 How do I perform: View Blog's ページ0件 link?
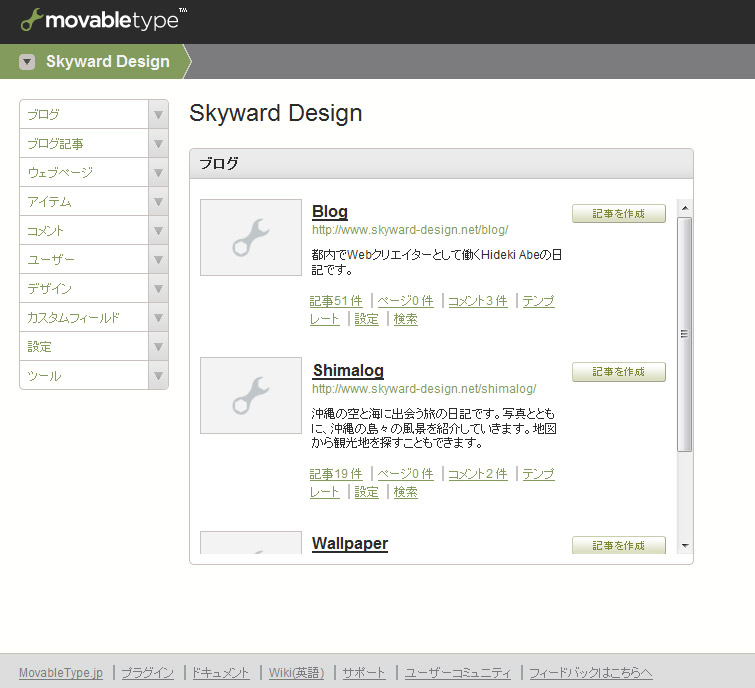(405, 301)
